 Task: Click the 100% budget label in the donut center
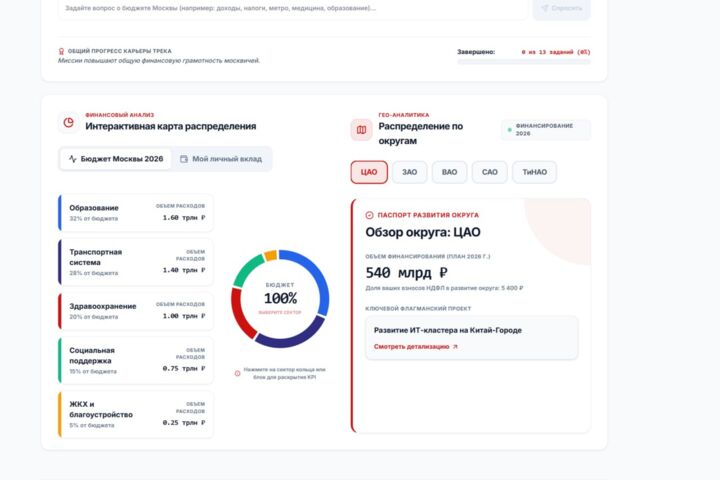281,299
